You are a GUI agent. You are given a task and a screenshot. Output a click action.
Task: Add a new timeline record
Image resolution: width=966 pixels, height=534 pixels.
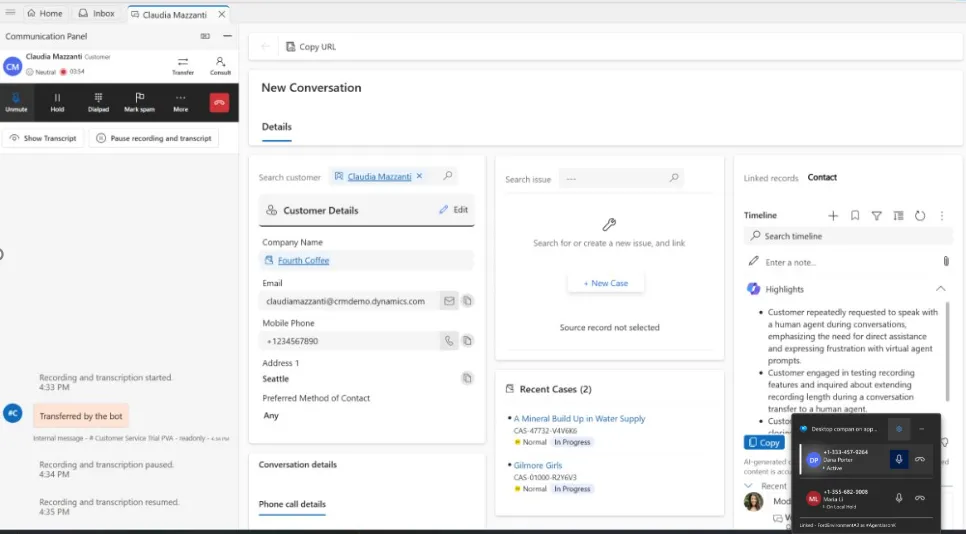pyautogui.click(x=833, y=215)
